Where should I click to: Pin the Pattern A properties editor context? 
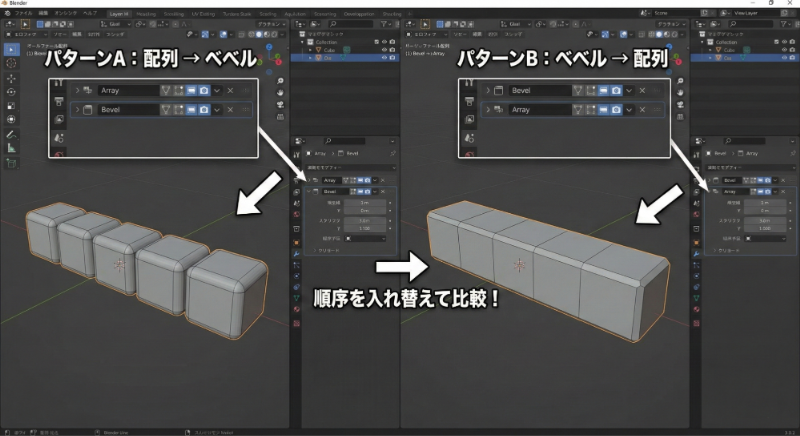coord(392,153)
